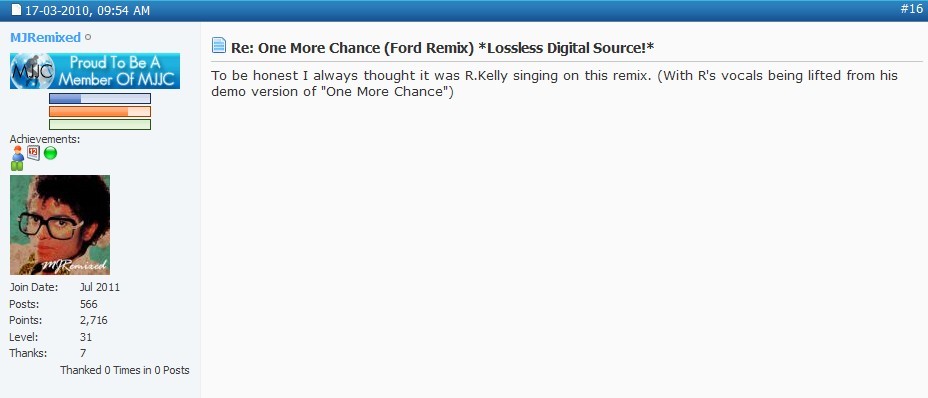Click the Proud To Be A Member Of MJJC banner
Screen dimensions: 928x398
tap(95, 71)
